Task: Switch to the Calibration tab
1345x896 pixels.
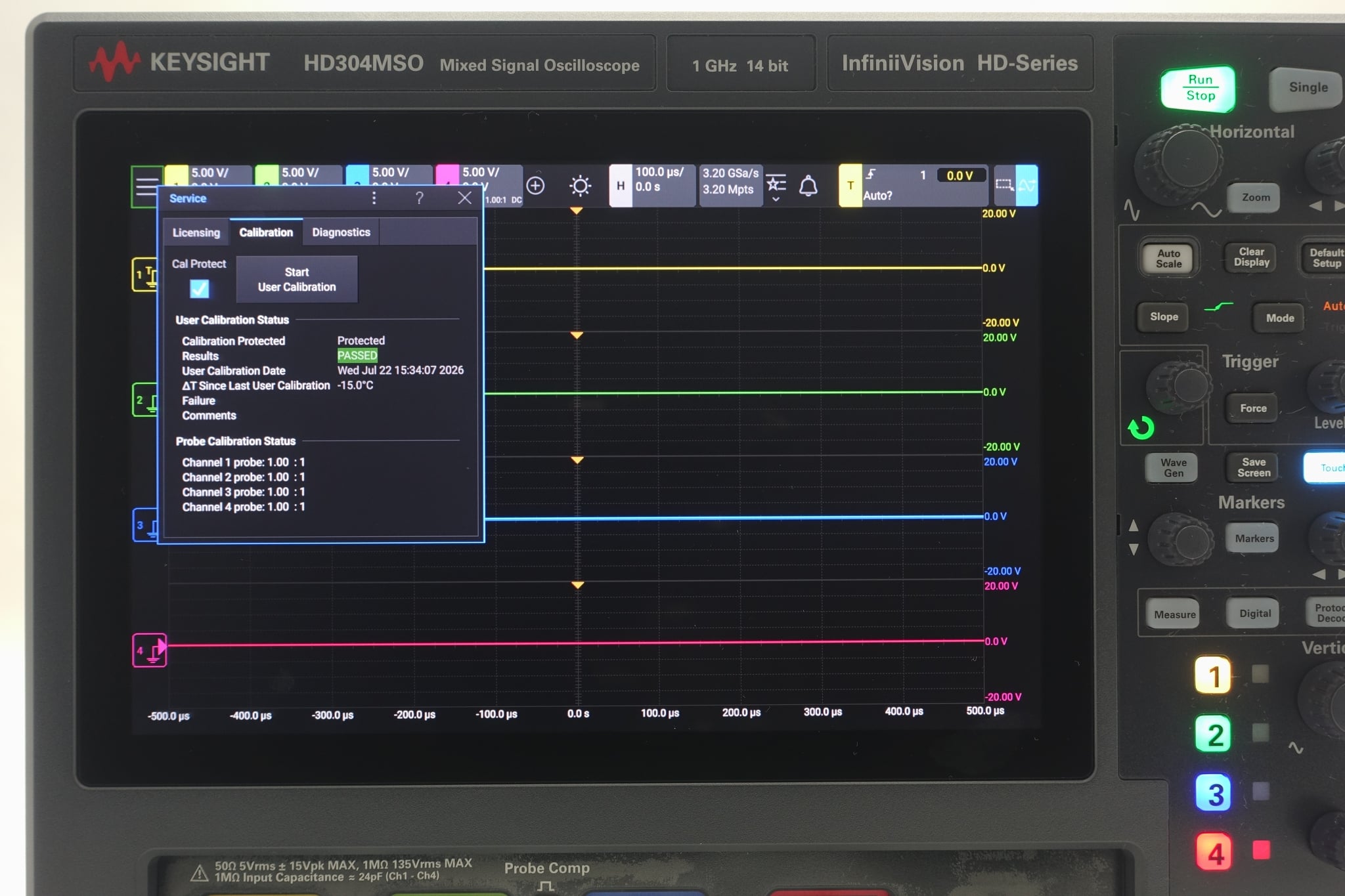Action: pos(266,232)
